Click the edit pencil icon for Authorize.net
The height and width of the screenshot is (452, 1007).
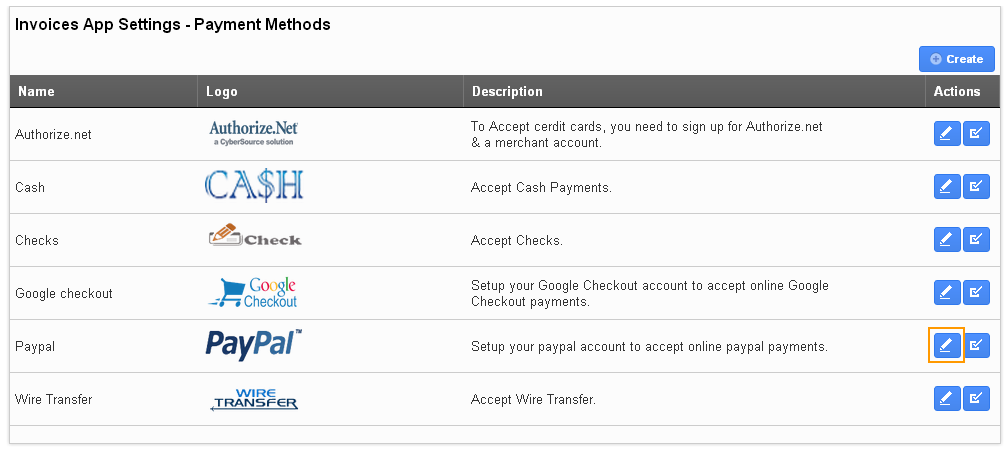click(947, 134)
